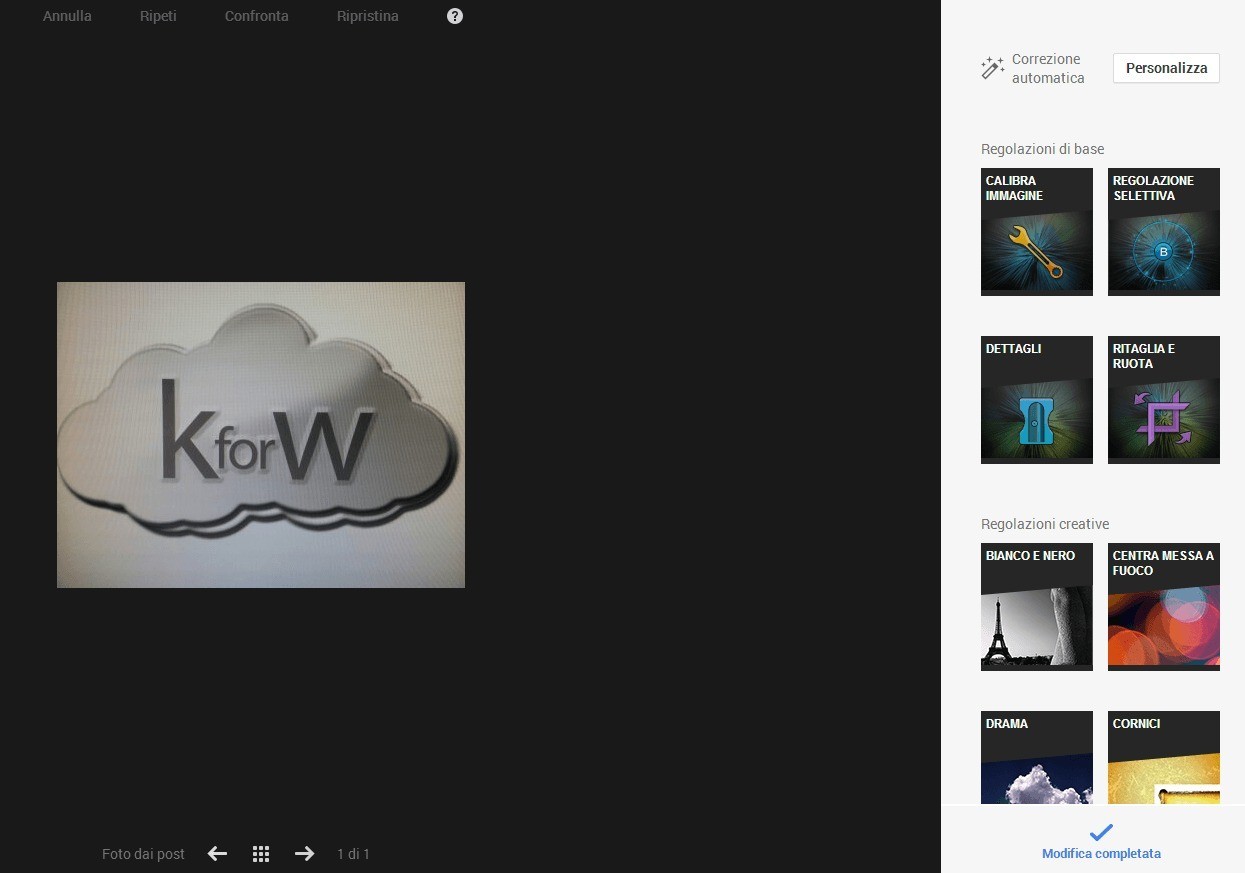
Task: Go to the previous photo arrow
Action: click(217, 854)
